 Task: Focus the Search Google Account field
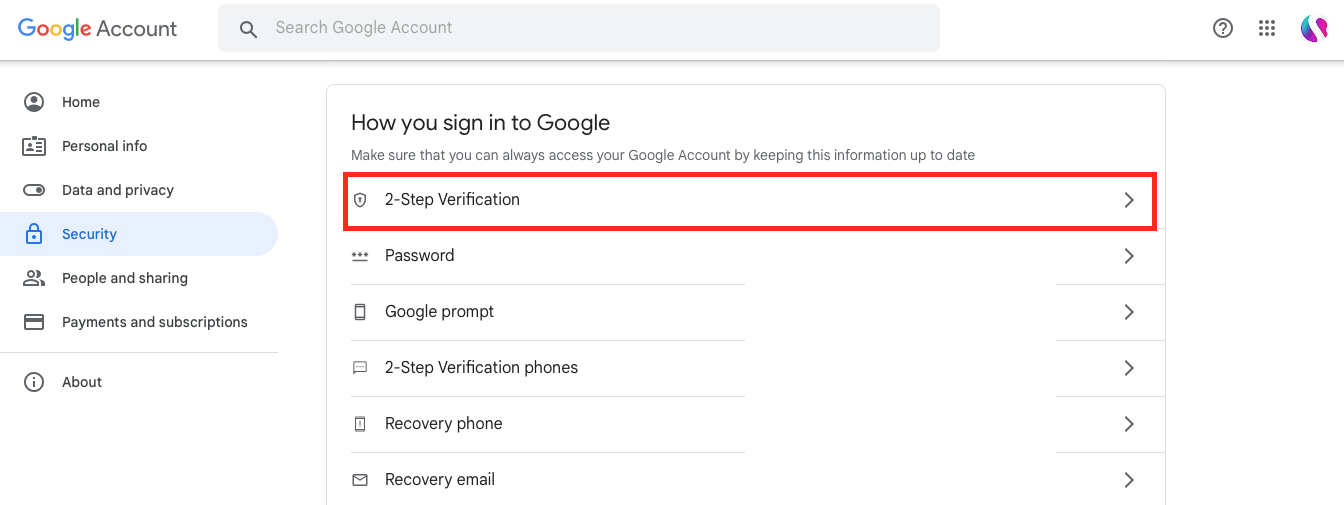click(x=579, y=28)
